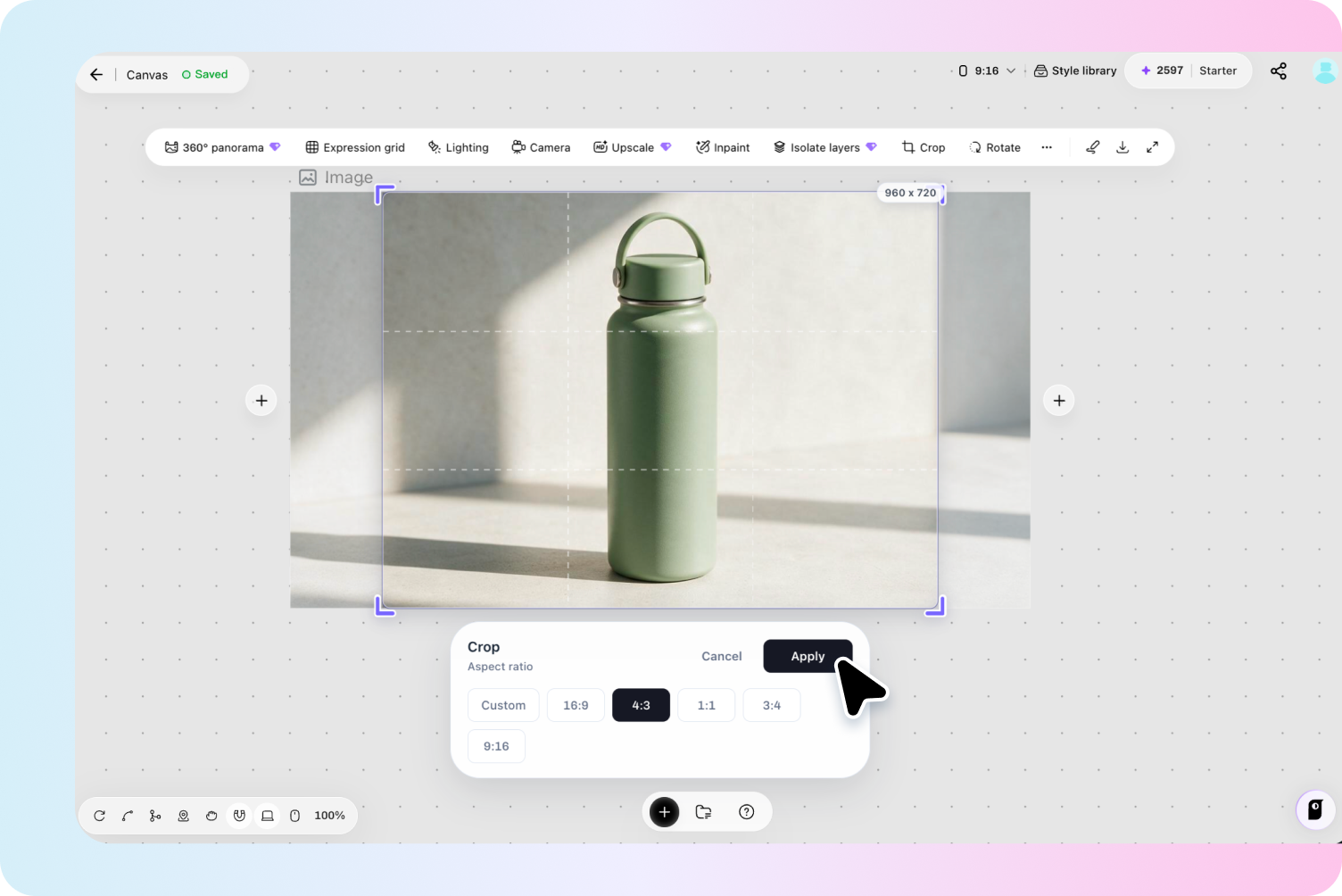Toggle the magnet snap tool
The image size is (1342, 896).
tap(239, 816)
